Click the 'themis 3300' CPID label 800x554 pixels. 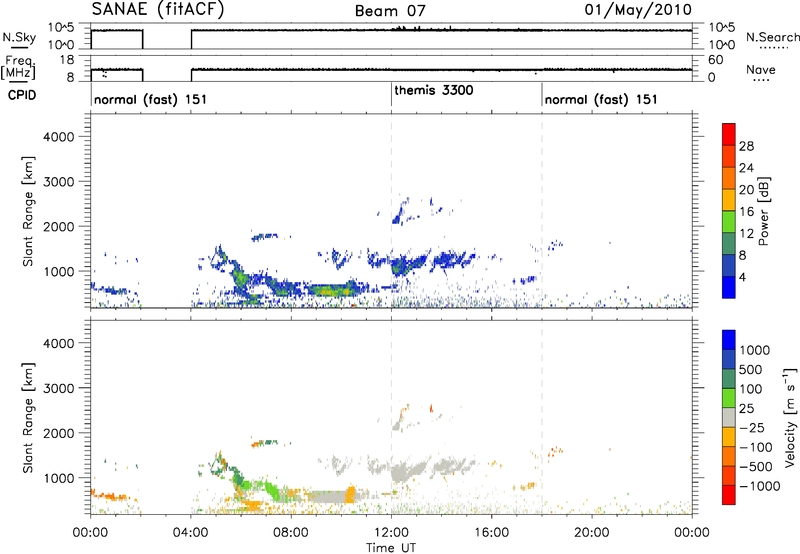click(x=434, y=90)
